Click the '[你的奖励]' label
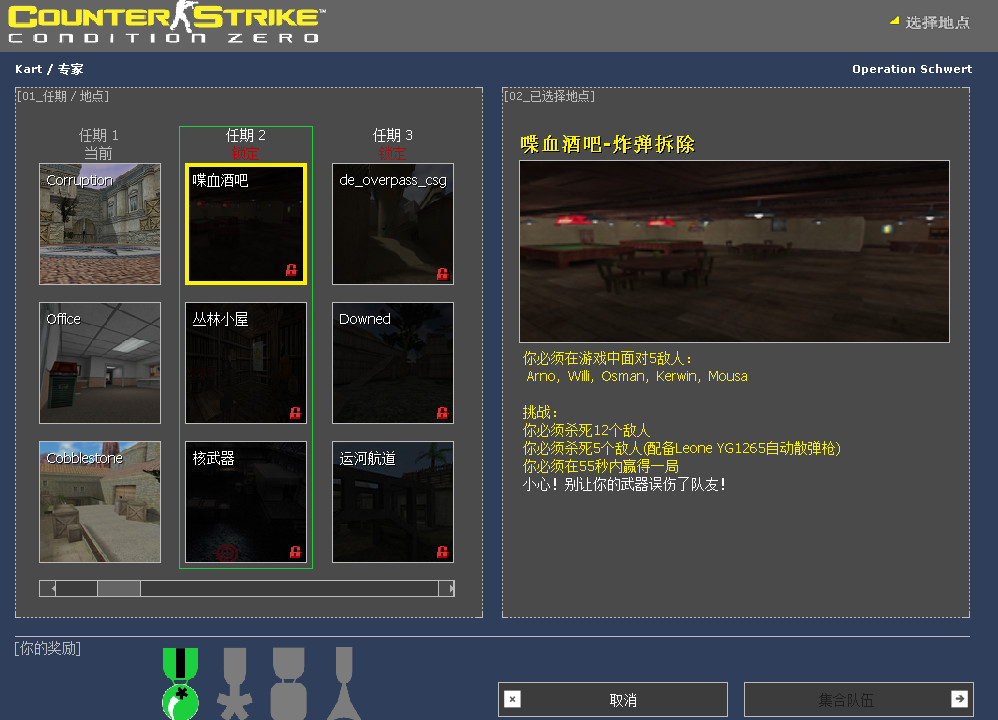Screen dimensions: 998x720 coord(48,649)
